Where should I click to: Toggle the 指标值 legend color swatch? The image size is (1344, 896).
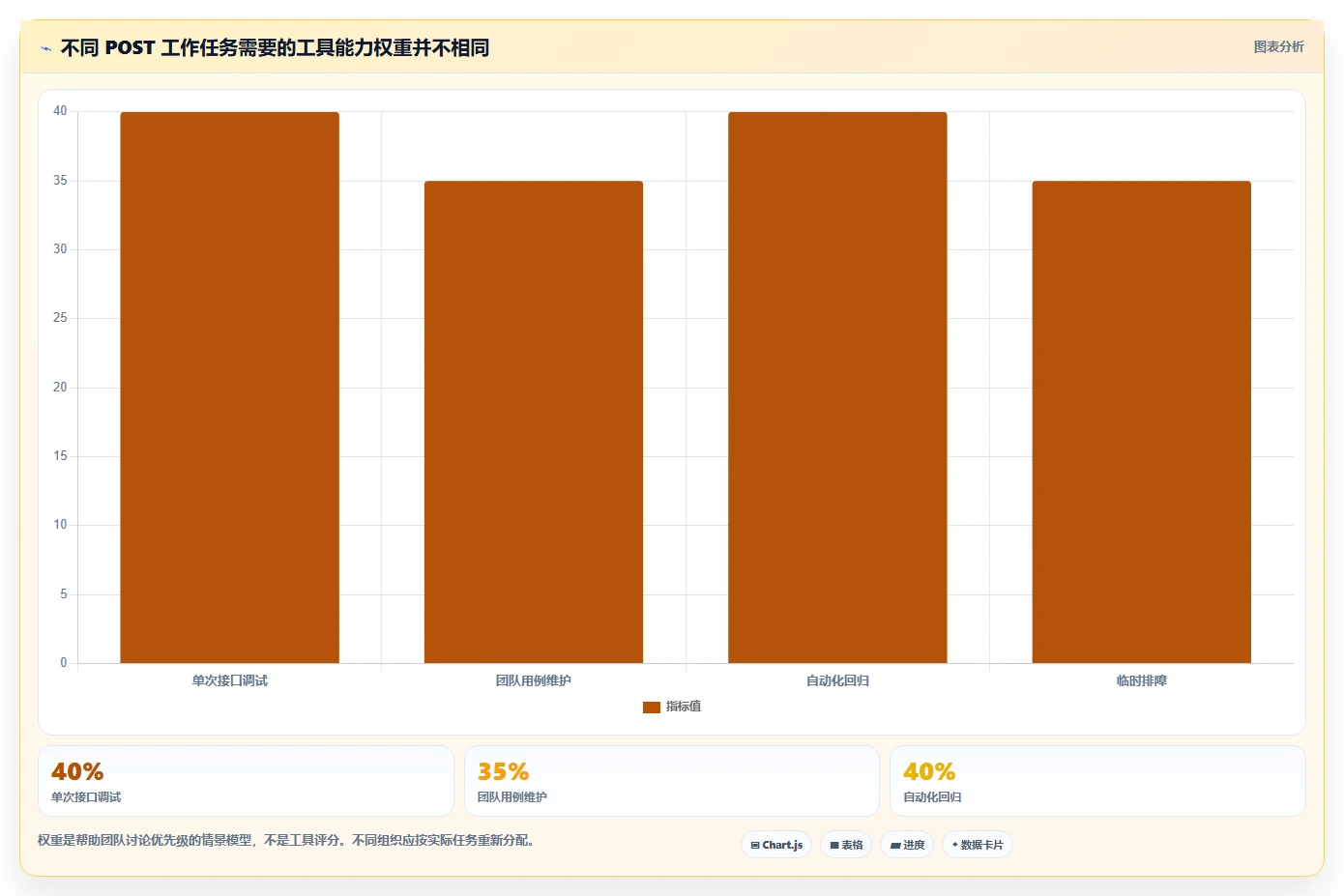pyautogui.click(x=652, y=708)
